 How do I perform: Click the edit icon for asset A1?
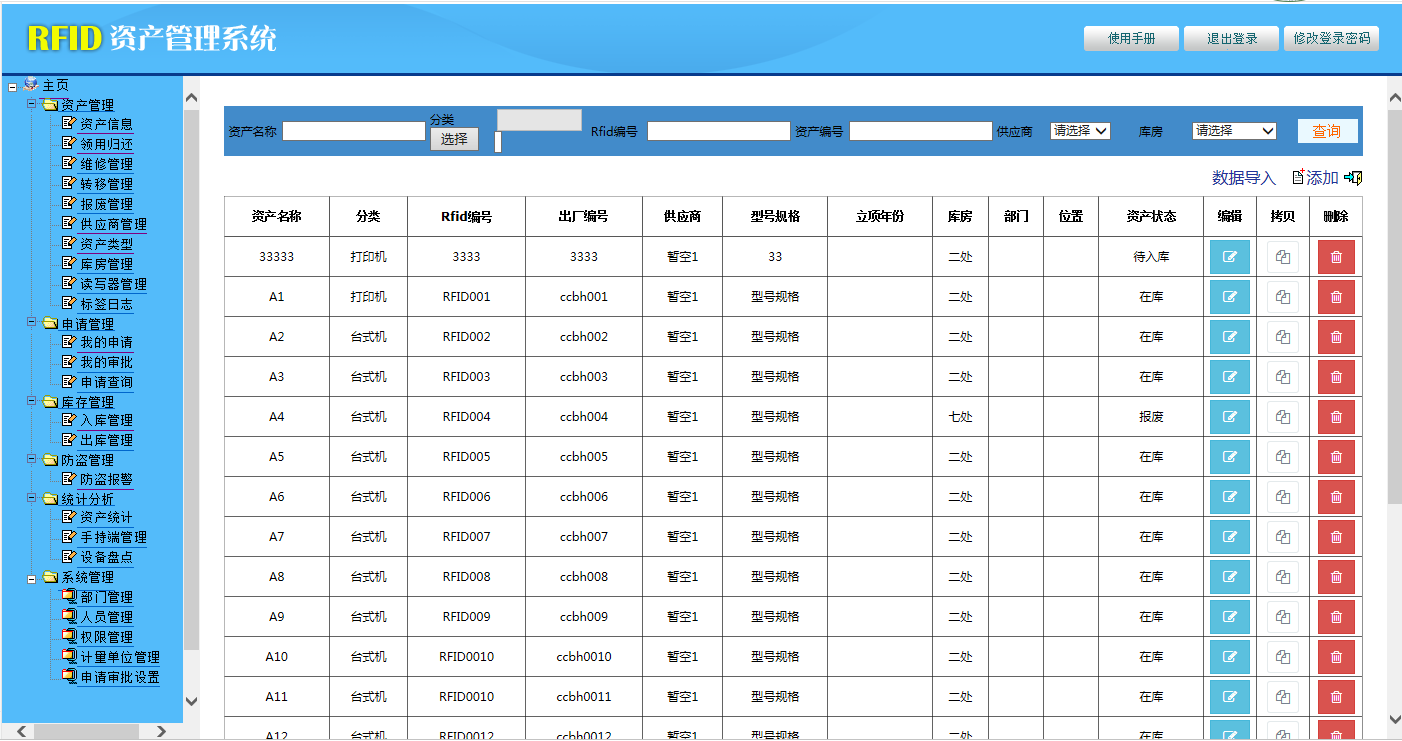click(x=1229, y=297)
